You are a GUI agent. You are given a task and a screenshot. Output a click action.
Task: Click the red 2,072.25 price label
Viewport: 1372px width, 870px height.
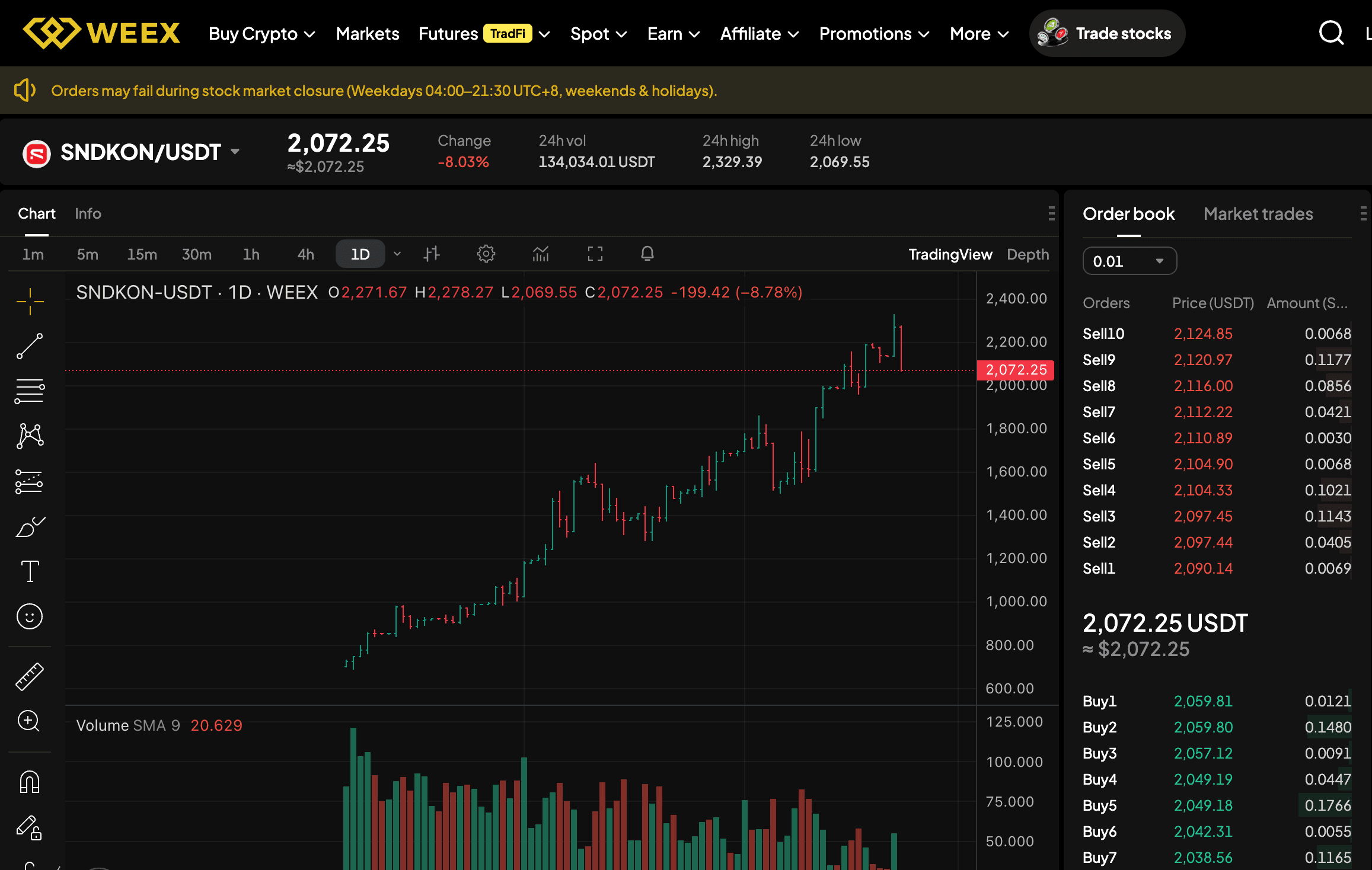click(x=1016, y=370)
